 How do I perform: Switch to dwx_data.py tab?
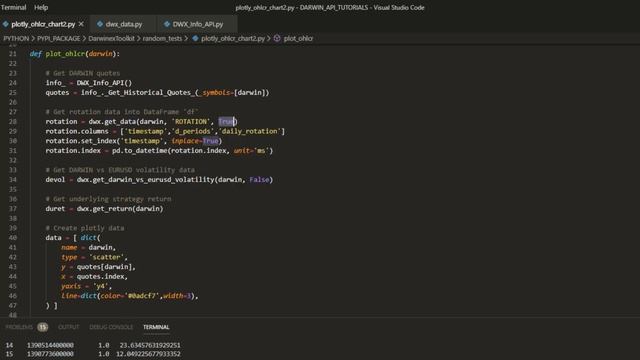click(x=124, y=24)
